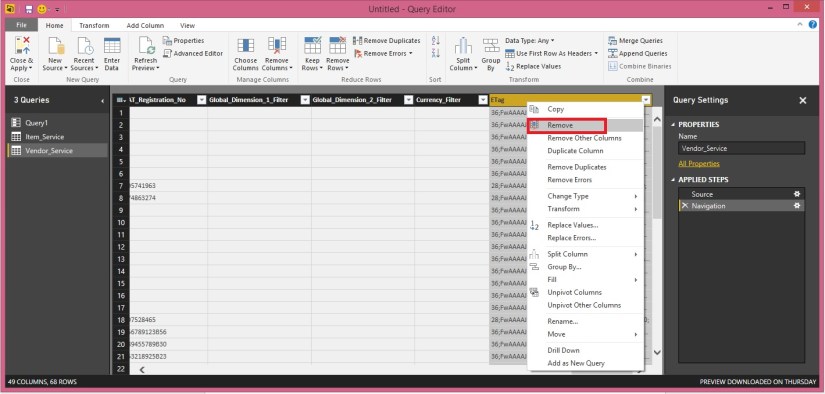Open the VAT_Registration_No column filter dropdown
The width and height of the screenshot is (825, 394).
pyautogui.click(x=201, y=100)
